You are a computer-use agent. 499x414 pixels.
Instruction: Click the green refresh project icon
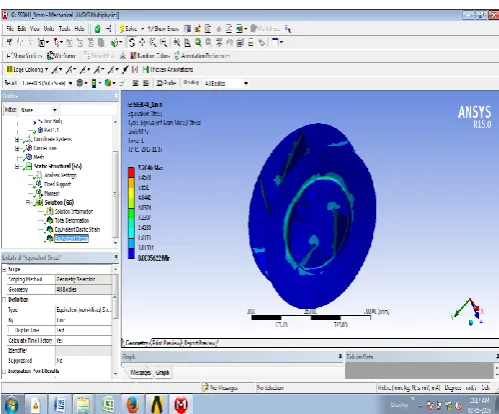pos(97,29)
